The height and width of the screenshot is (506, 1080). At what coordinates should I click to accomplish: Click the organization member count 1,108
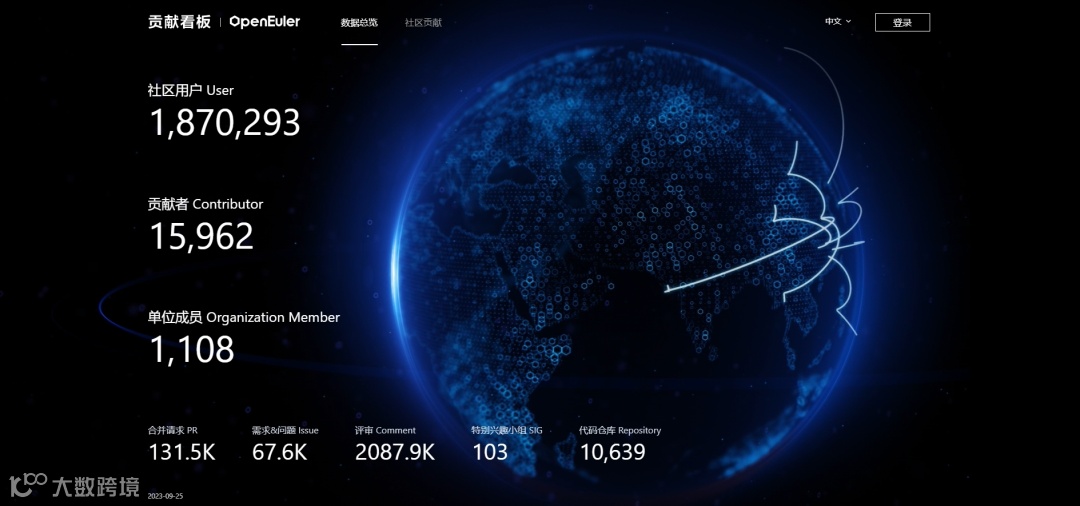point(192,349)
